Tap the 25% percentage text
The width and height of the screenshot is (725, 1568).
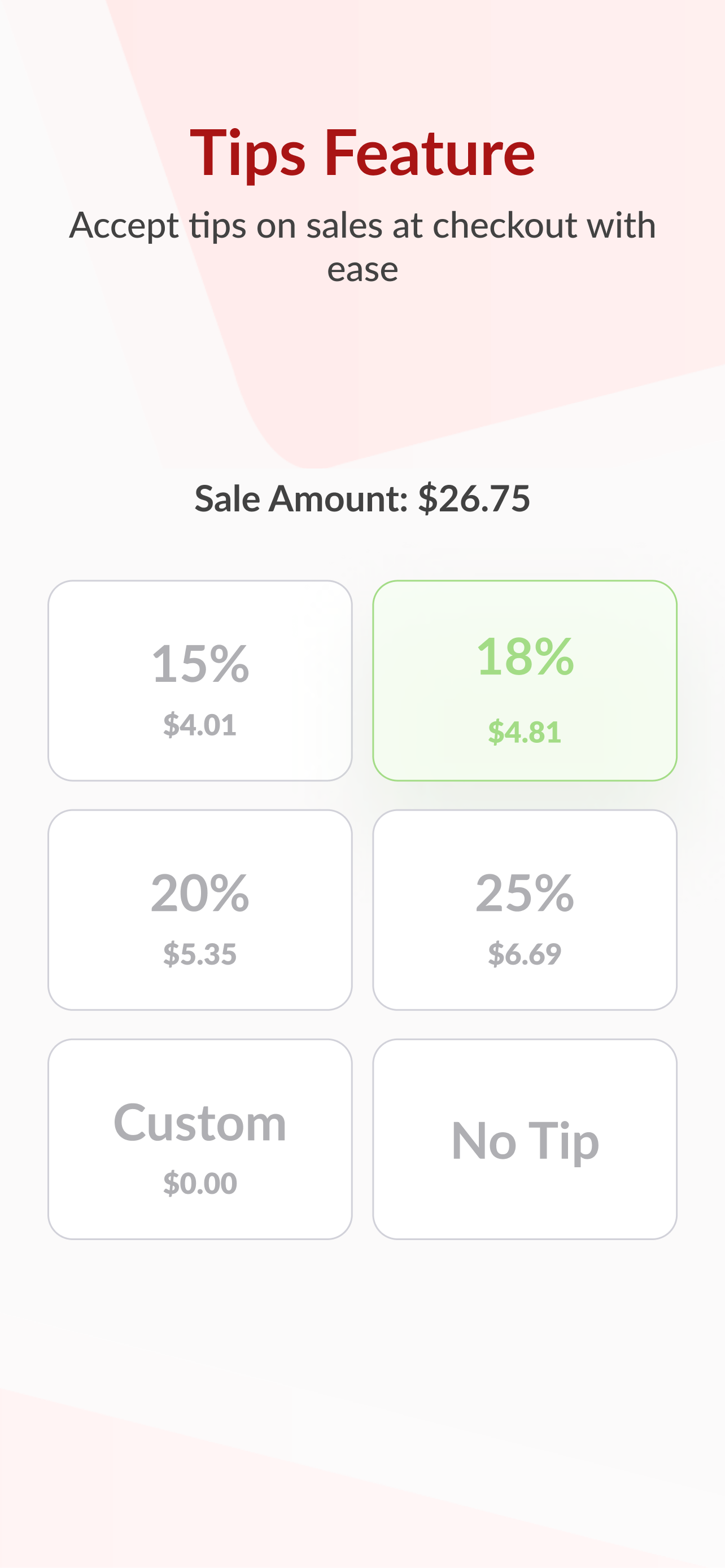pyautogui.click(x=525, y=893)
